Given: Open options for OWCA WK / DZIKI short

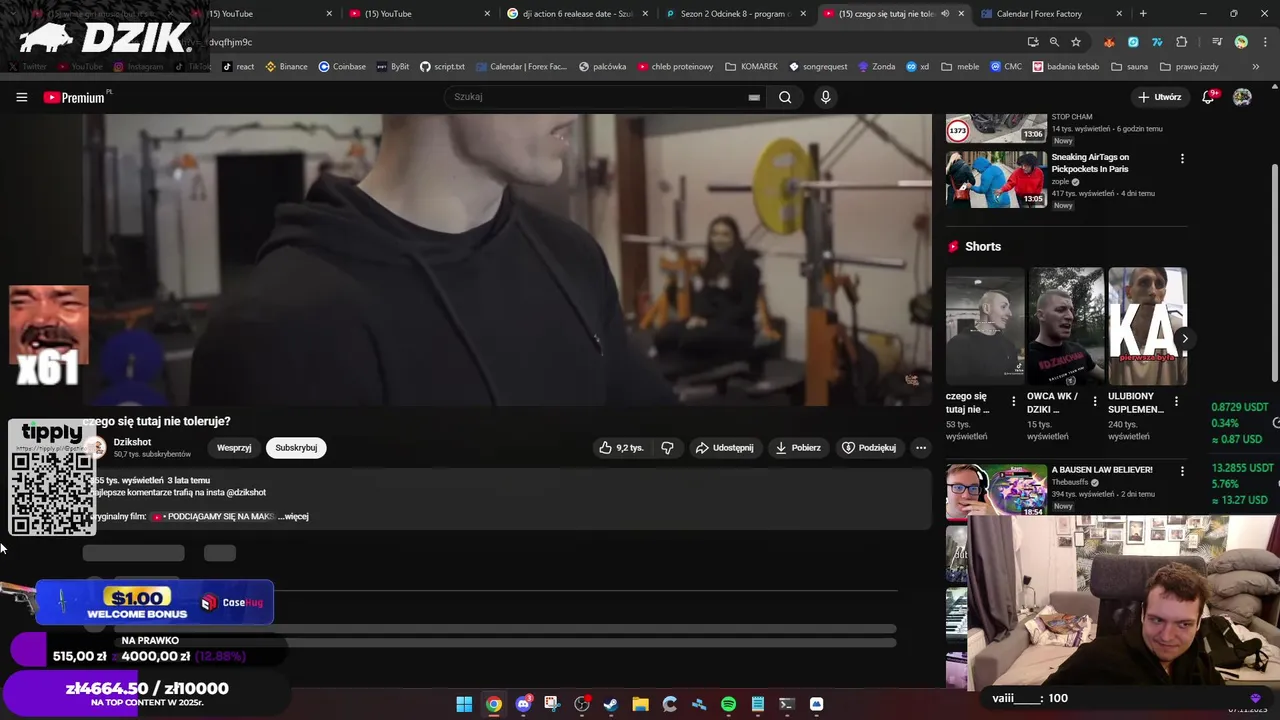Looking at the screenshot, I should pyautogui.click(x=1095, y=401).
